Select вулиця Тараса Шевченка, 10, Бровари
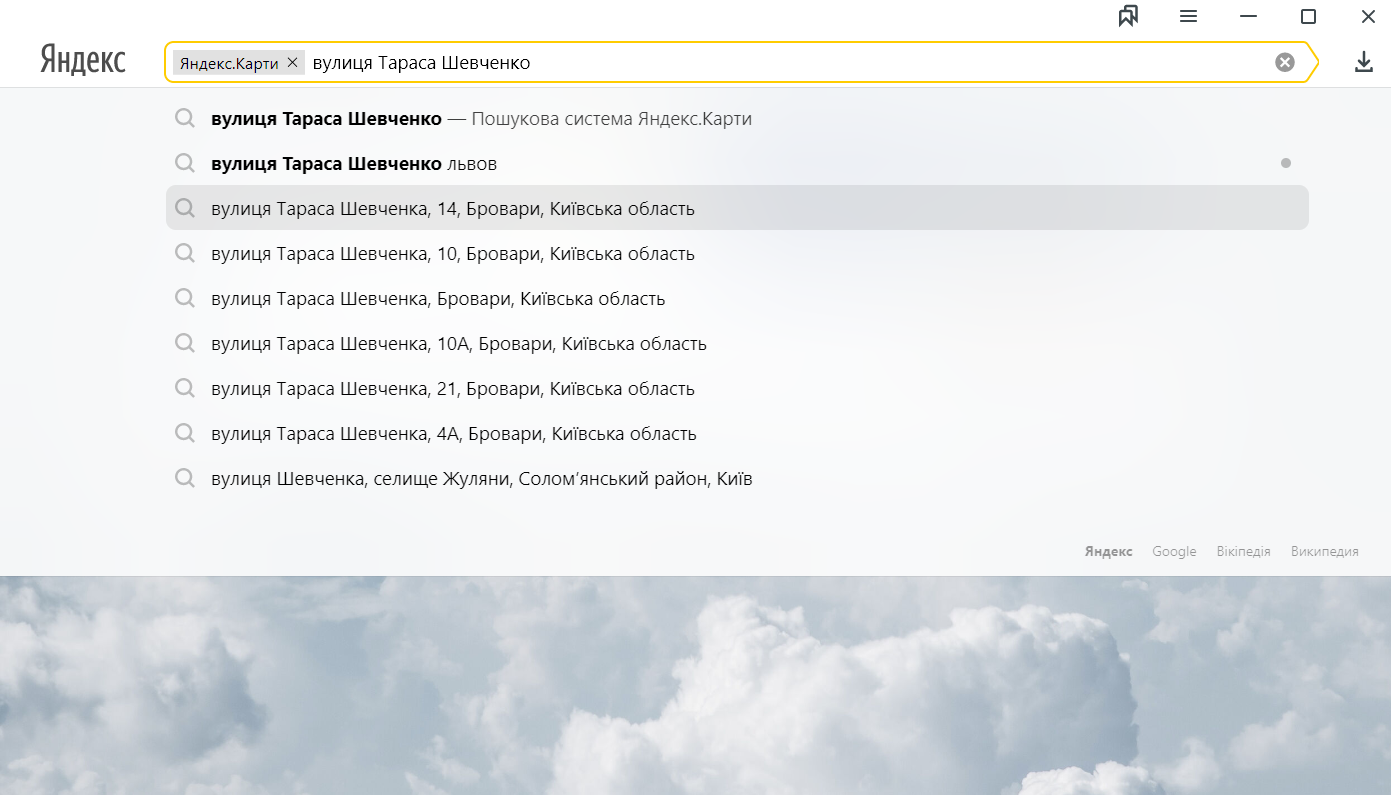Image resolution: width=1391 pixels, height=795 pixels. pos(737,254)
